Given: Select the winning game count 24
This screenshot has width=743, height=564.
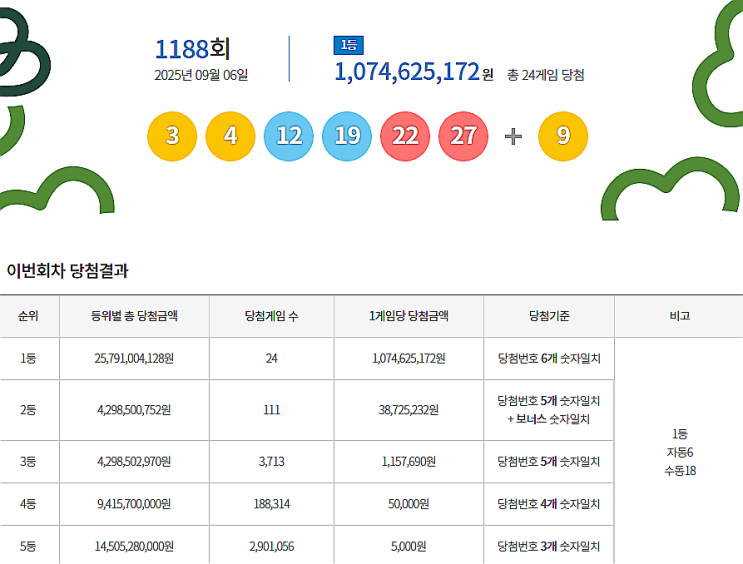Looking at the screenshot, I should [x=272, y=358].
